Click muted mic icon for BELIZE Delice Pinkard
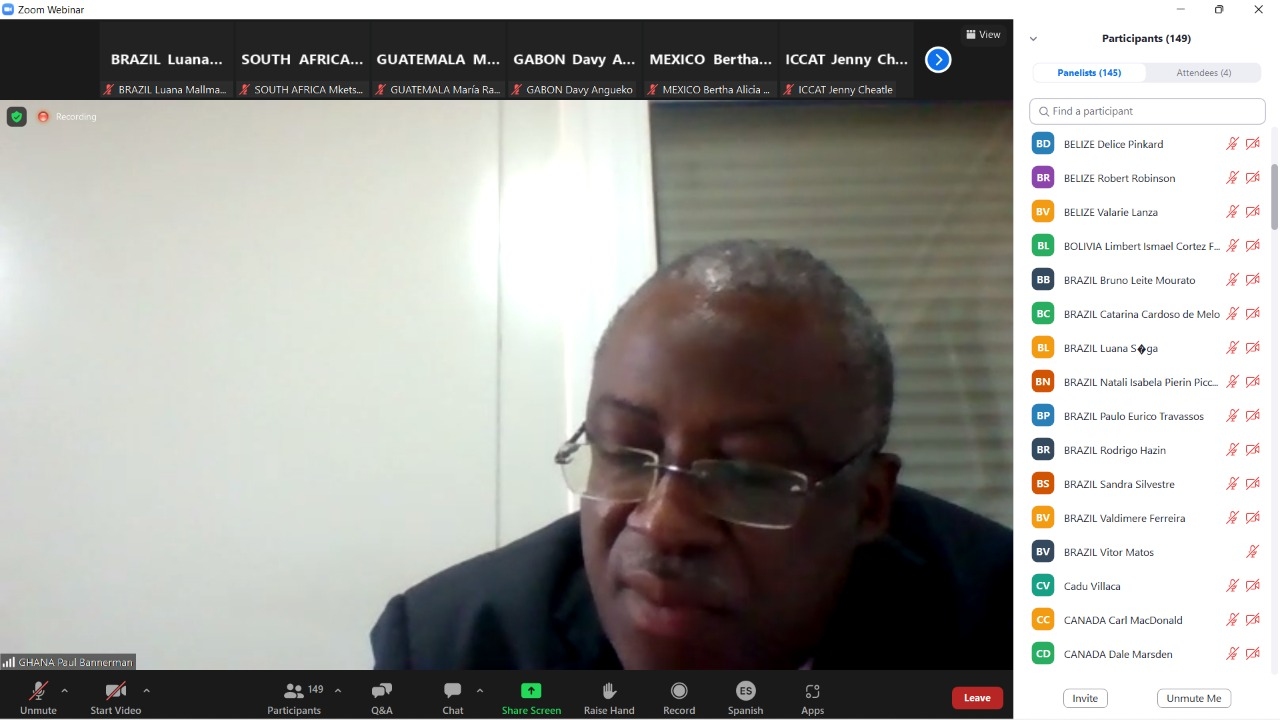Screen dimensions: 1280x720 pos(1233,144)
